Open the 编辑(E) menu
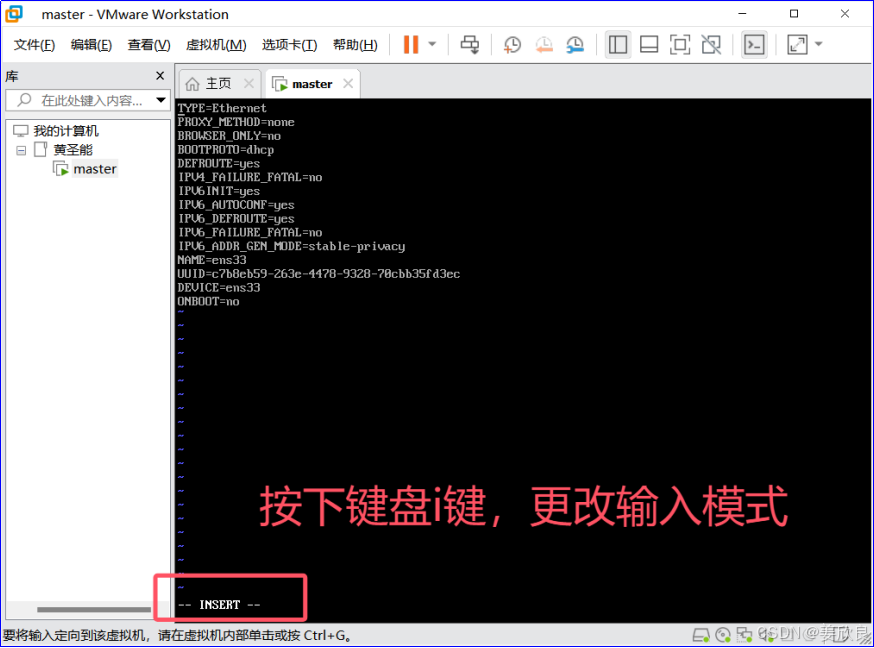The width and height of the screenshot is (874, 648). tap(91, 45)
